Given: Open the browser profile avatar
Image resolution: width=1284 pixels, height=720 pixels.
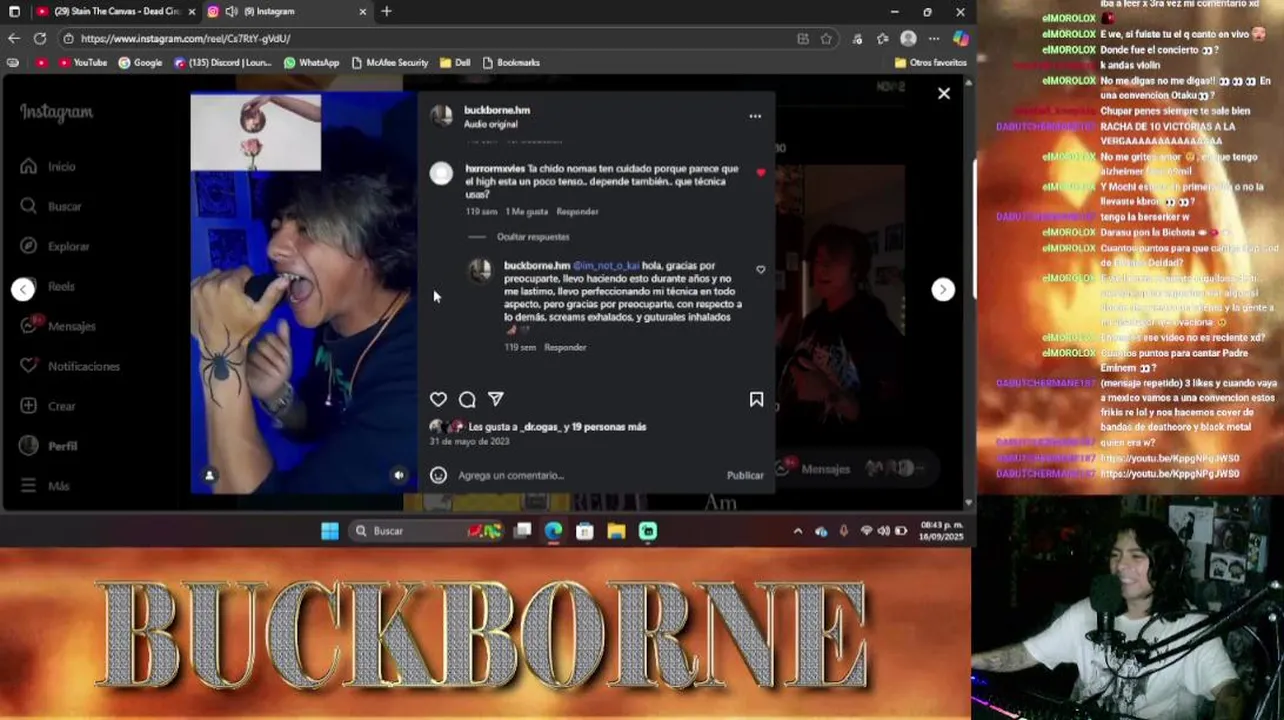Looking at the screenshot, I should pos(908,39).
